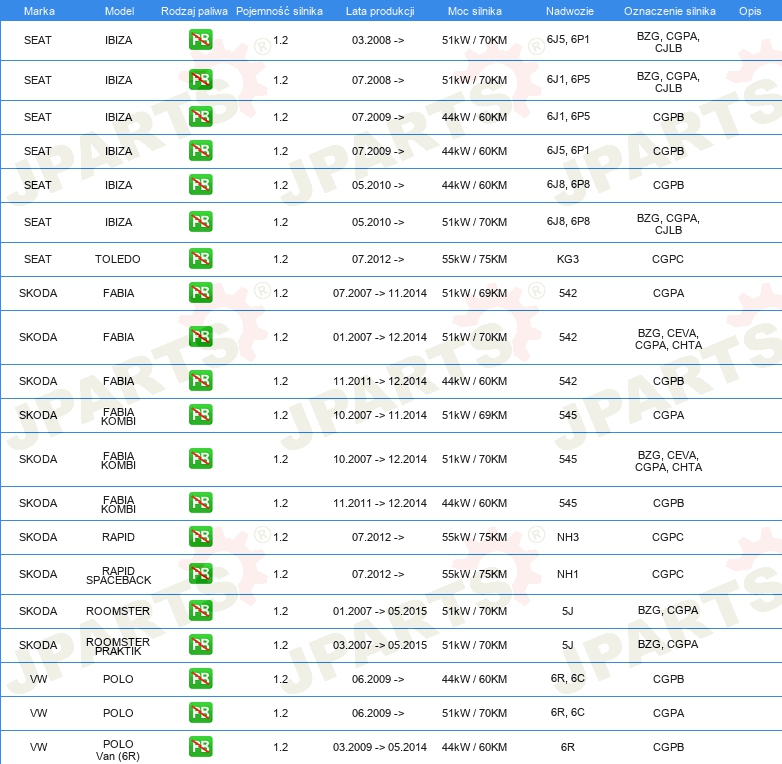
Task: Click body code 545 in FABIA KOMBI 69KM row
Action: (568, 415)
